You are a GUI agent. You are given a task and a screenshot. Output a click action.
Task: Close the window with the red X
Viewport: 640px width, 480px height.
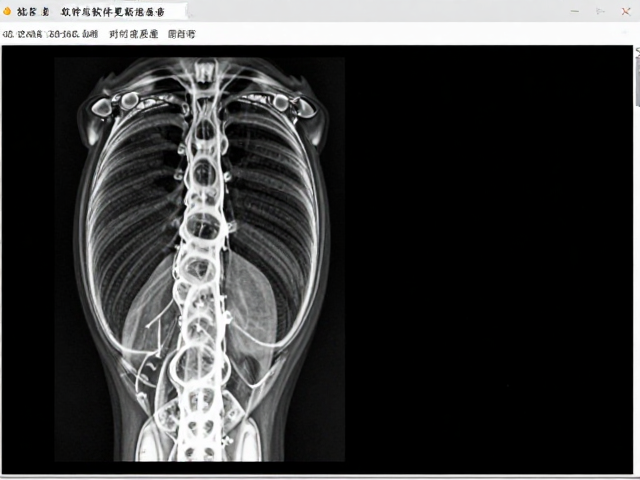pos(626,11)
